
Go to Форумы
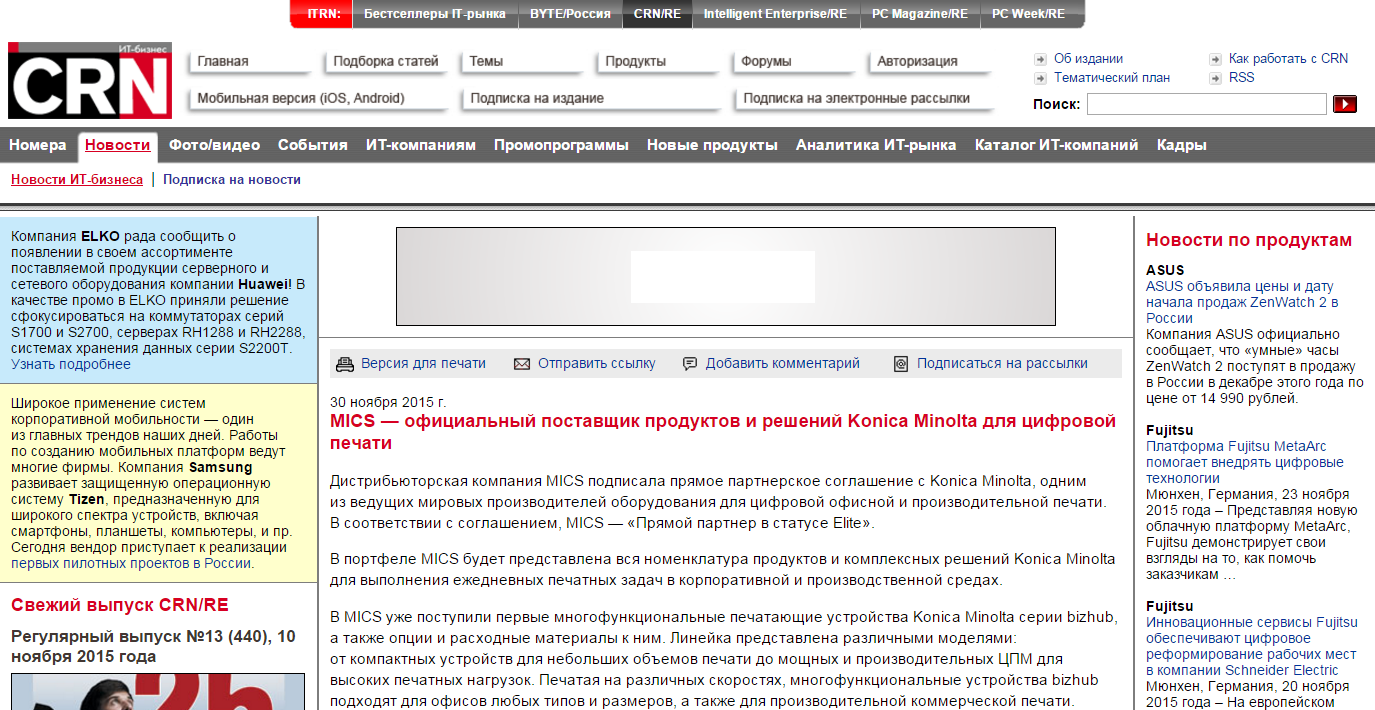[x=792, y=61]
